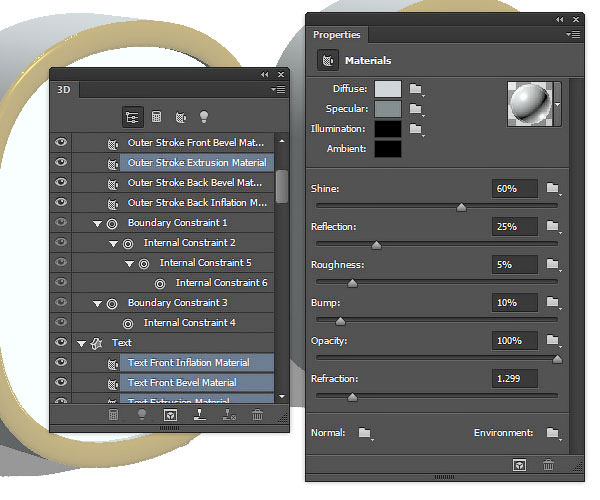The height and width of the screenshot is (500, 600).
Task: Click the Refraction value field
Action: coord(515,379)
